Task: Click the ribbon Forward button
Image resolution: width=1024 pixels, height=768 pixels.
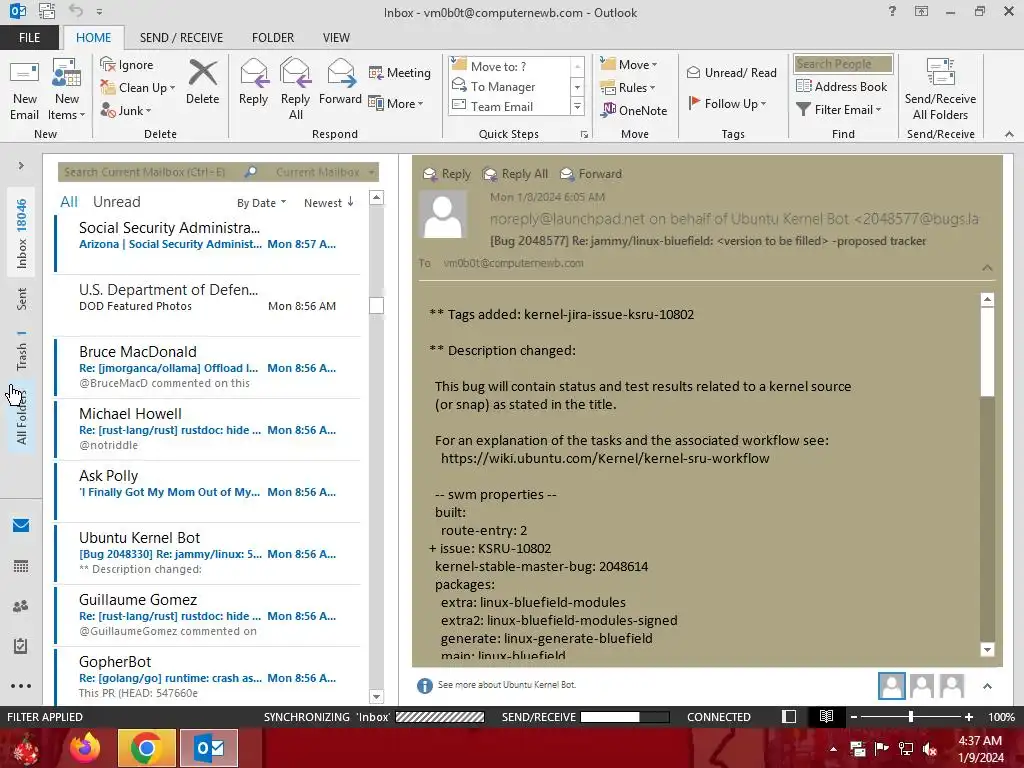Action: (x=340, y=83)
